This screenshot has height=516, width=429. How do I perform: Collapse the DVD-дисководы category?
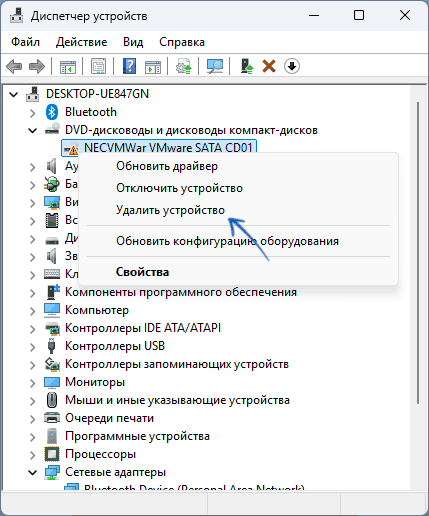coord(32,131)
